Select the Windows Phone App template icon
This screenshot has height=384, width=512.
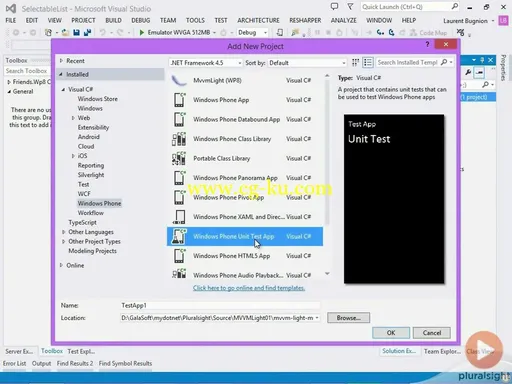click(x=179, y=100)
